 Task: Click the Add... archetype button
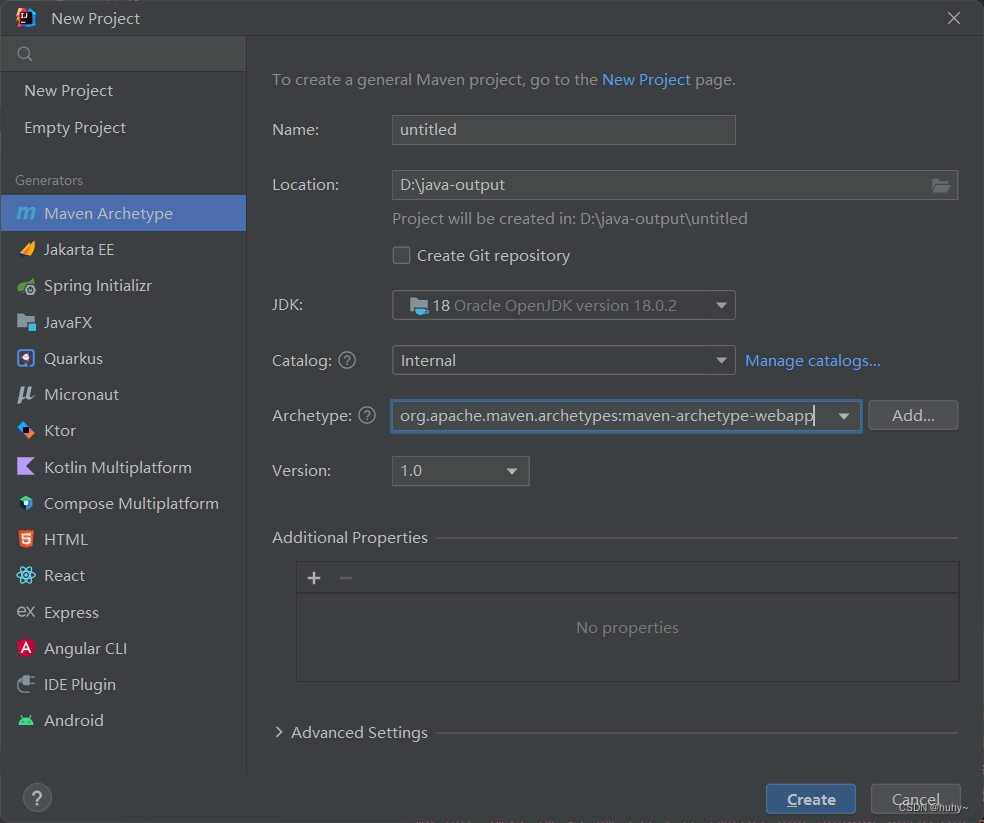tap(913, 415)
